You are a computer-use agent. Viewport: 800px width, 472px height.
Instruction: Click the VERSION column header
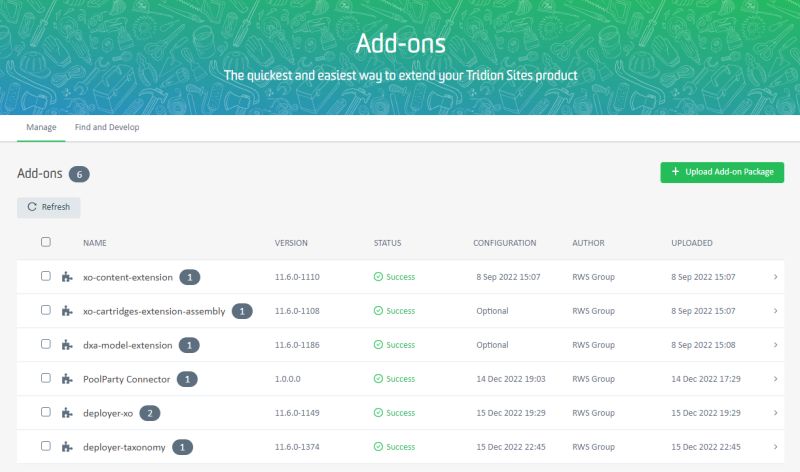pyautogui.click(x=291, y=243)
